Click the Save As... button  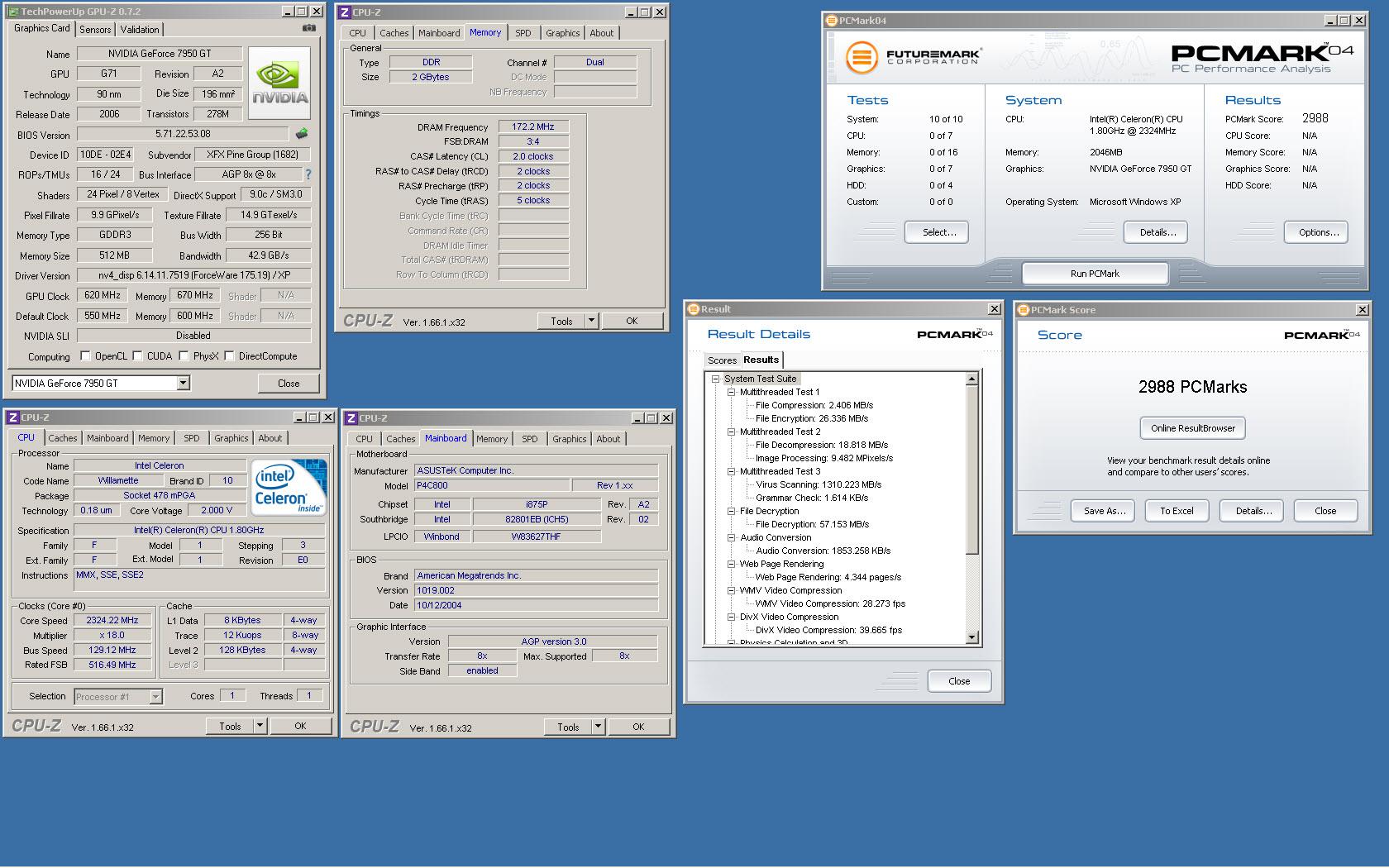click(1105, 511)
